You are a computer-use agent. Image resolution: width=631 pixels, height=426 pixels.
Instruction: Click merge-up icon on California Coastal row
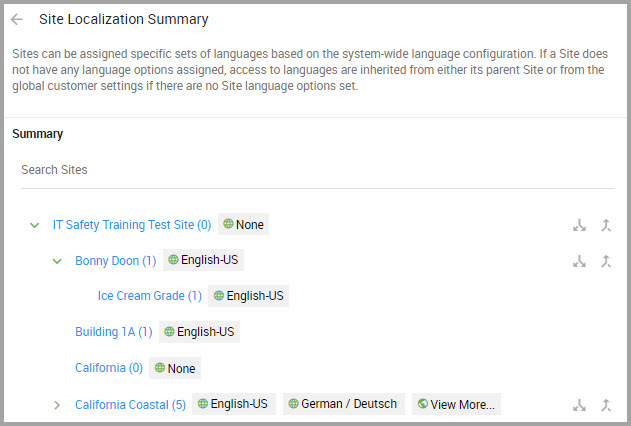point(606,405)
